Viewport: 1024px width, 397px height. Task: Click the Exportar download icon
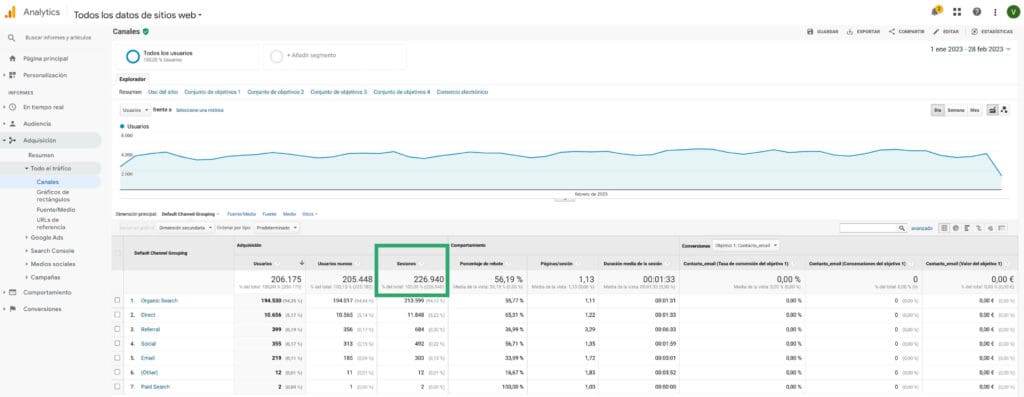click(x=850, y=31)
